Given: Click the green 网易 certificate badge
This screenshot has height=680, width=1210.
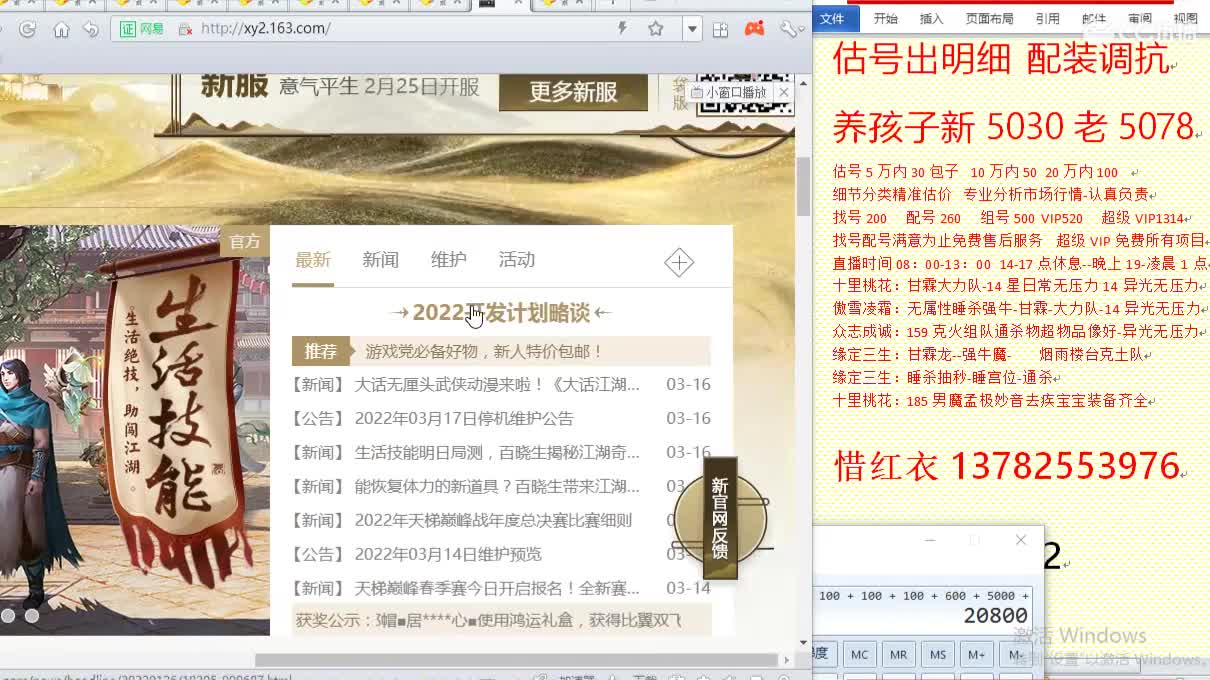Looking at the screenshot, I should [142, 29].
